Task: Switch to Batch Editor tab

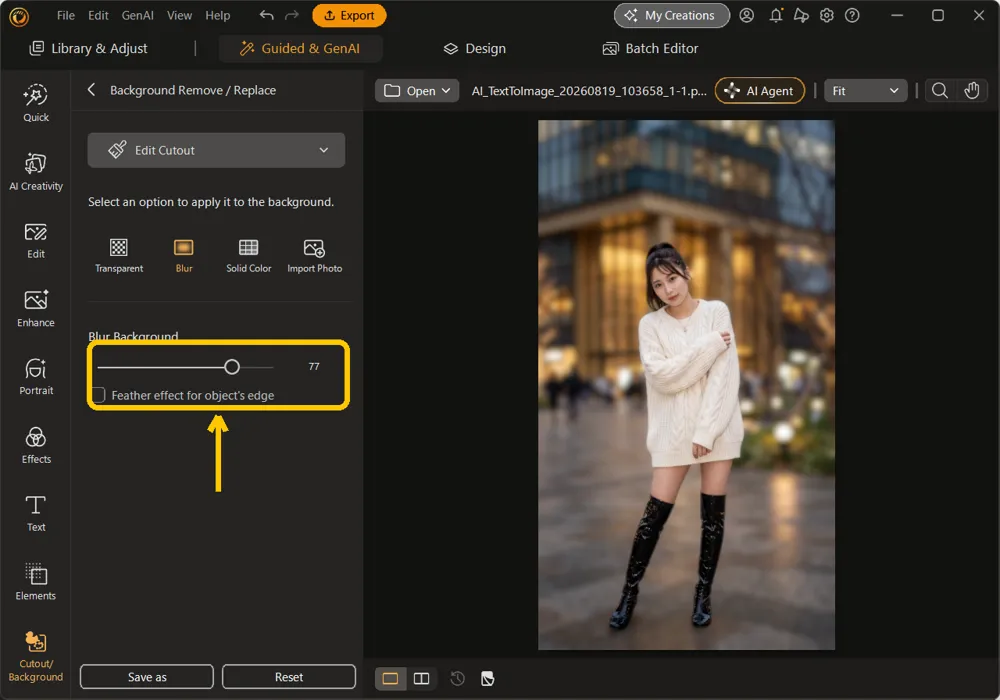Action: 651,48
